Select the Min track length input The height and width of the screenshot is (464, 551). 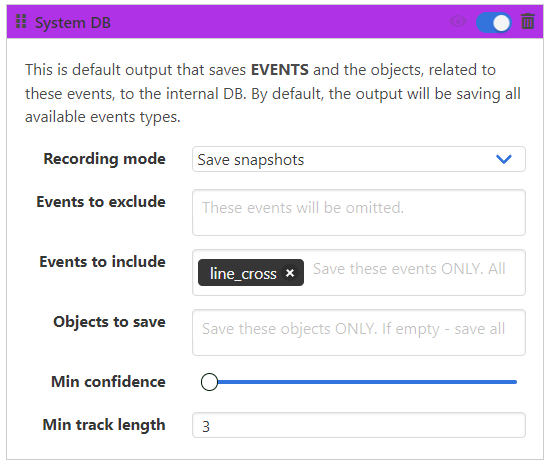359,425
